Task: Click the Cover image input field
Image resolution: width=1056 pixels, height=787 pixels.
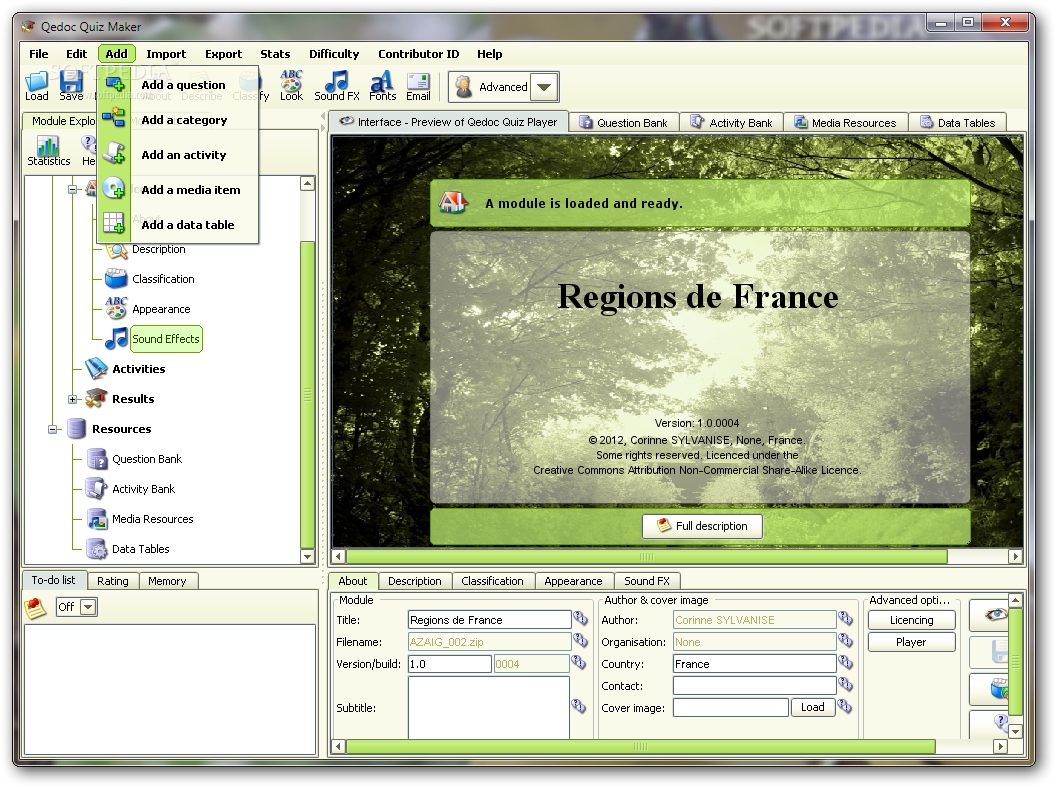Action: coord(731,707)
